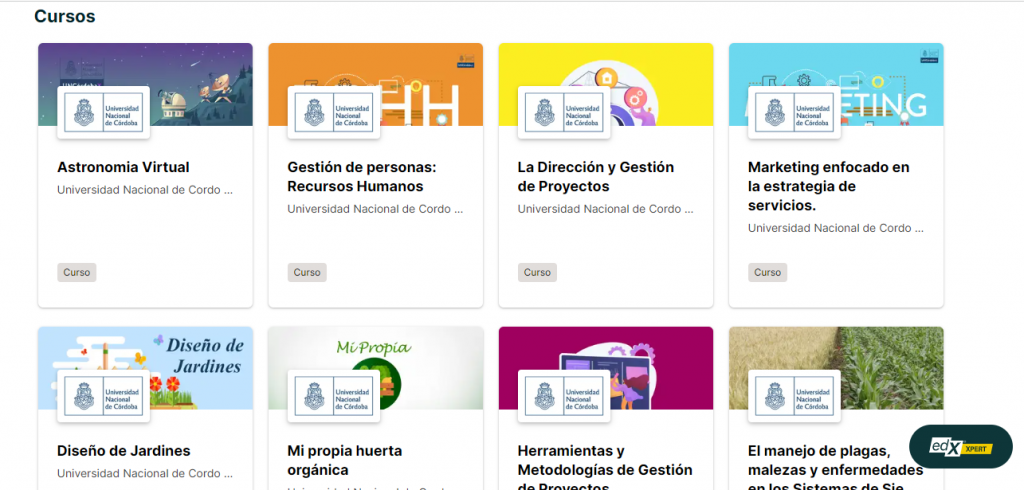Click university logo on Diseño de Jardines card
Image resolution: width=1024 pixels, height=490 pixels.
click(104, 396)
